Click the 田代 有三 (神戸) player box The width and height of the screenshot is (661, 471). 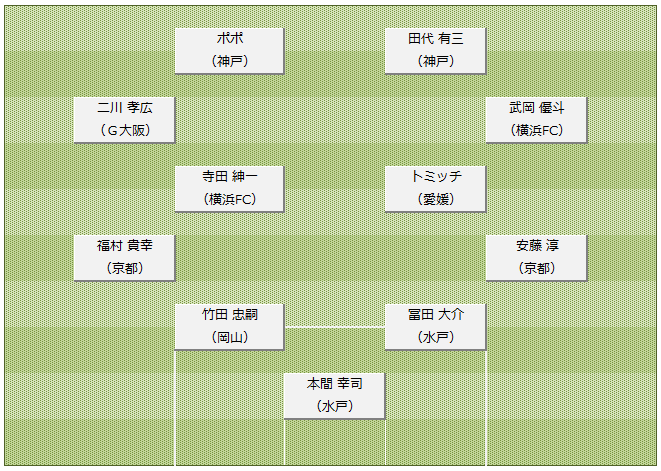pyautogui.click(x=435, y=51)
